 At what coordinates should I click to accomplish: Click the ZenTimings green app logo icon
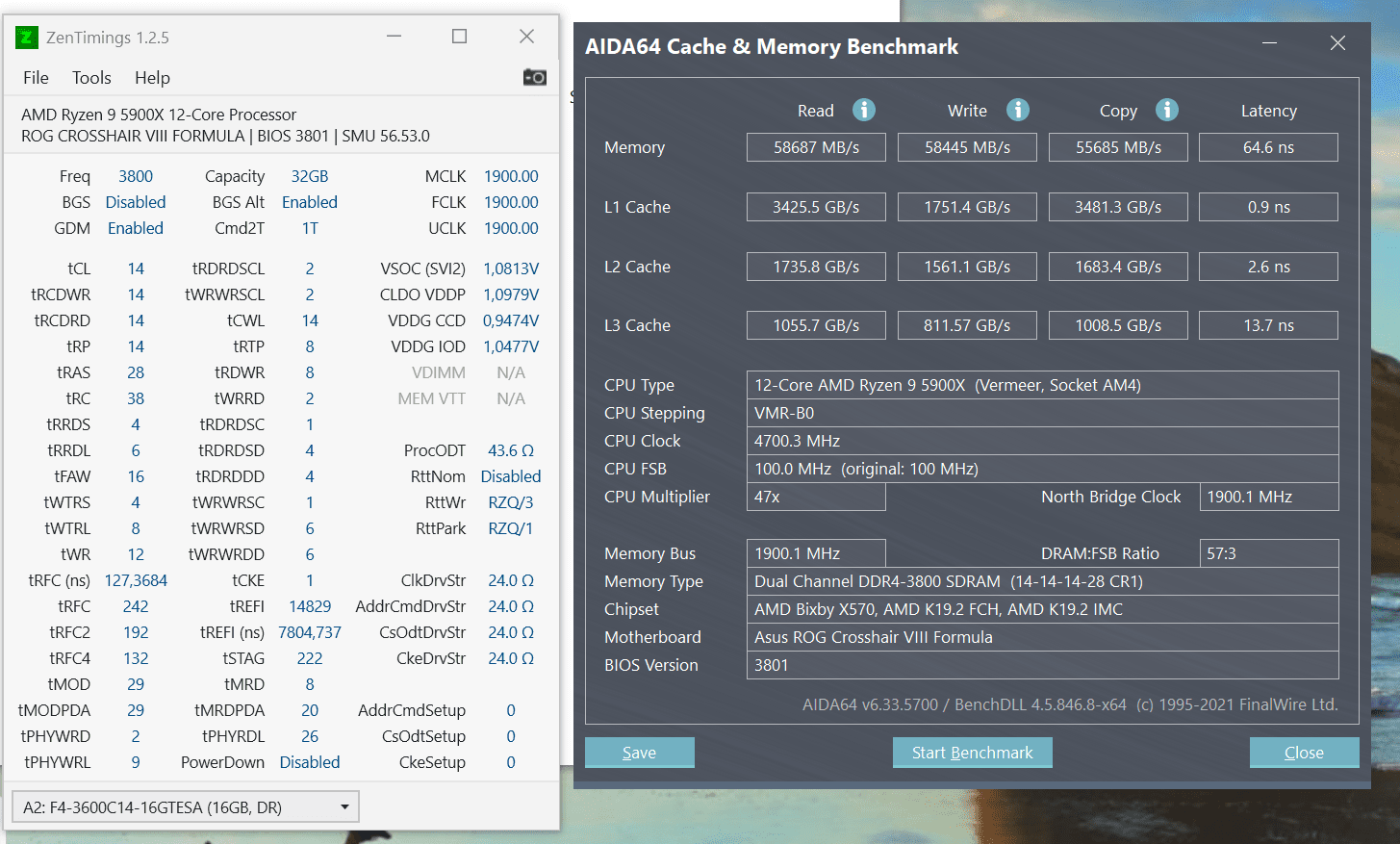tap(27, 38)
